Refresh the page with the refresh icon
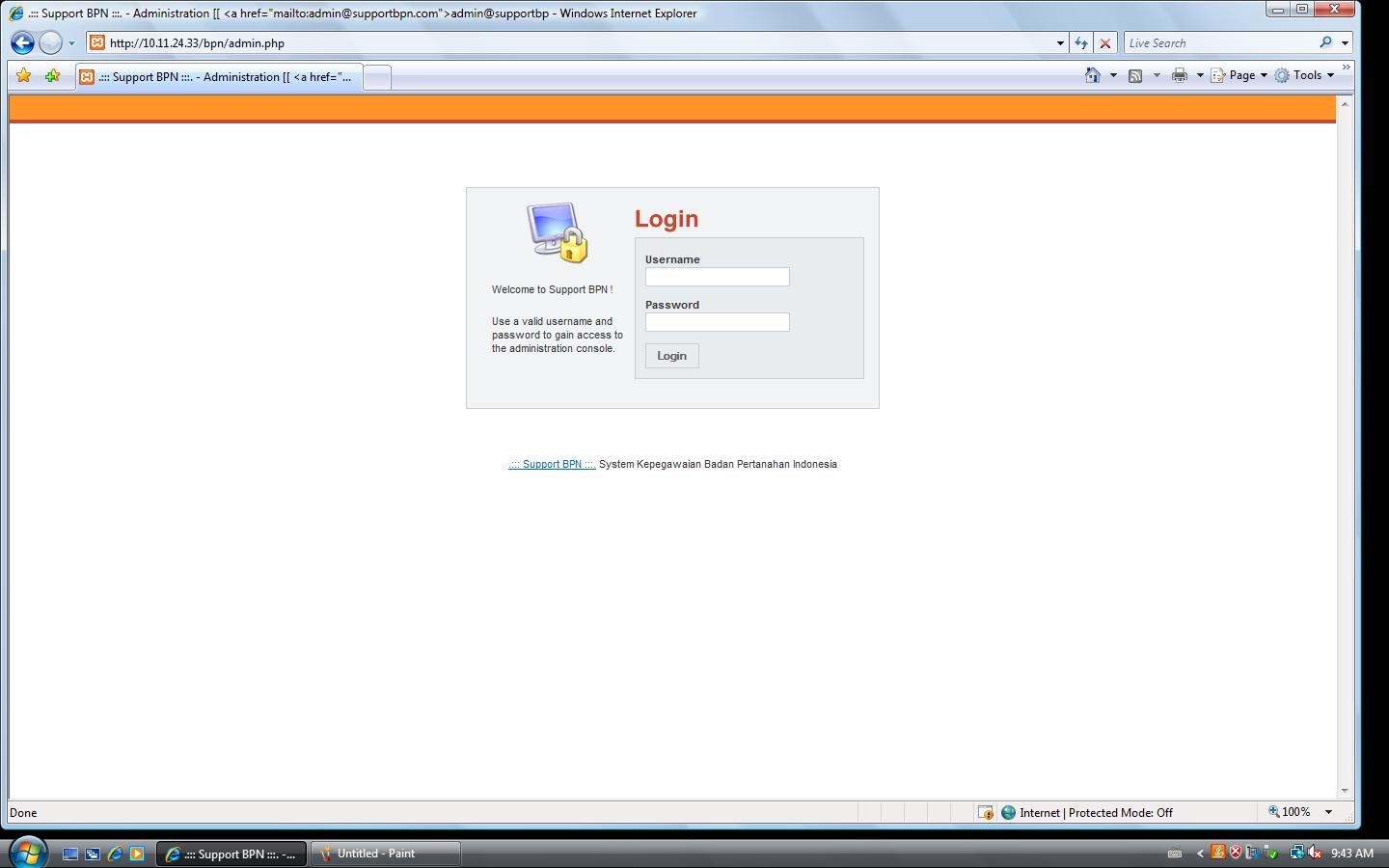Image resolution: width=1389 pixels, height=868 pixels. click(x=1081, y=43)
